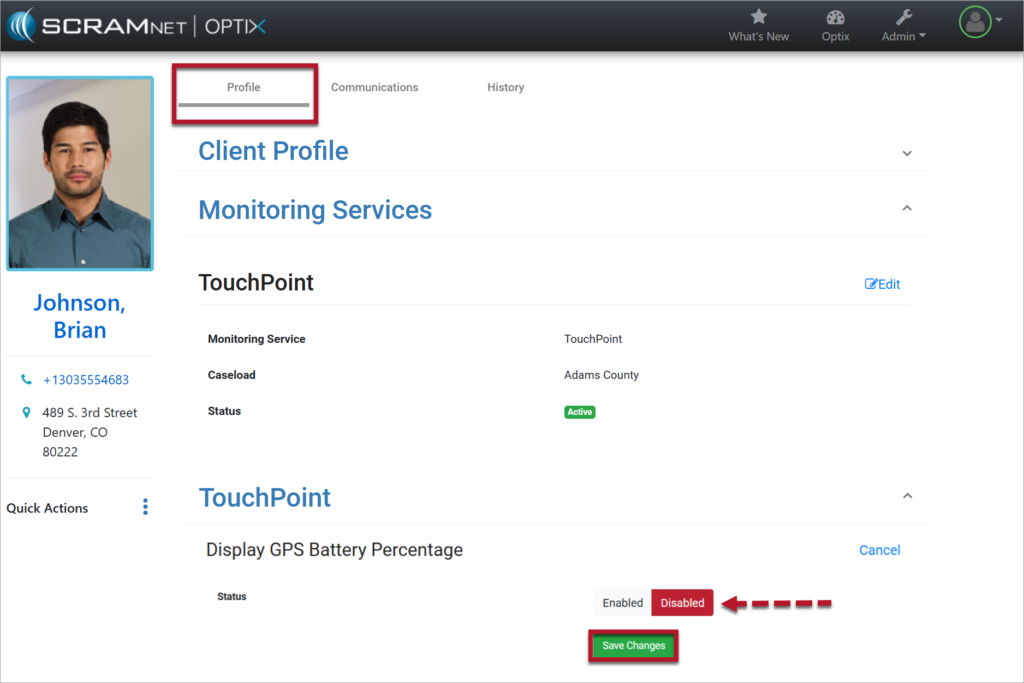The width and height of the screenshot is (1024, 683).
Task: Collapse the TouchPoint settings section
Action: click(907, 496)
